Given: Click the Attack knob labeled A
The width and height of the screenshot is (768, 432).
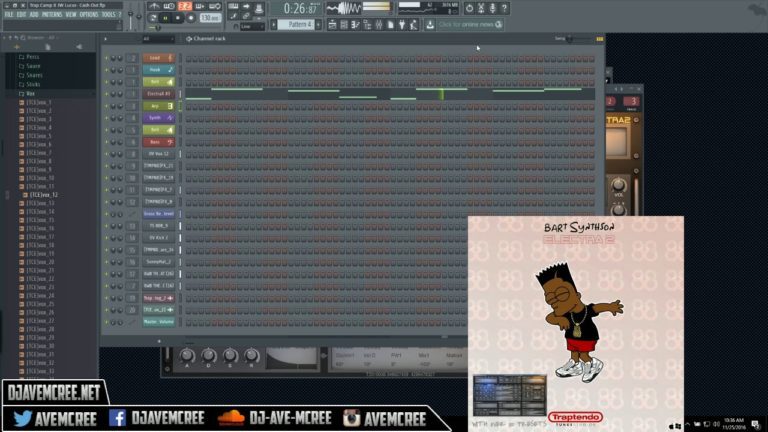Looking at the screenshot, I should (x=187, y=356).
